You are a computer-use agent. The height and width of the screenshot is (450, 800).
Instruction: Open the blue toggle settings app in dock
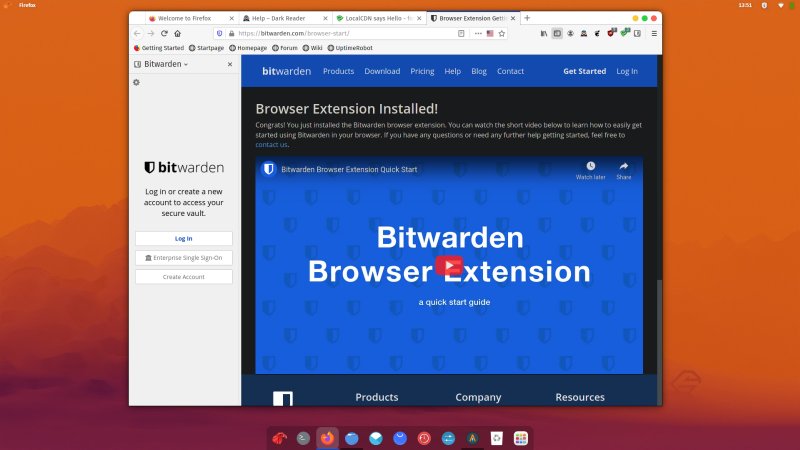448,438
